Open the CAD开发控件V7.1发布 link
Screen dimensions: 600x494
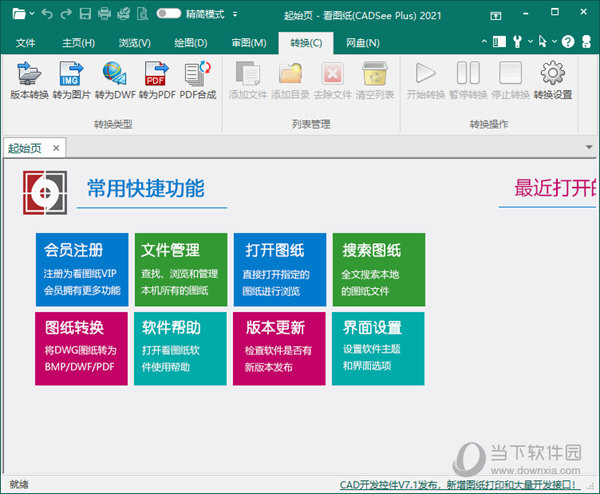pyautogui.click(x=458, y=485)
